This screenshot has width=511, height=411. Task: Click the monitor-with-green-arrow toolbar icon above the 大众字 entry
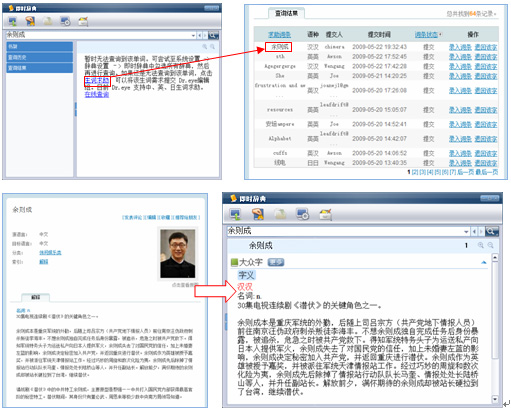[x=236, y=214]
